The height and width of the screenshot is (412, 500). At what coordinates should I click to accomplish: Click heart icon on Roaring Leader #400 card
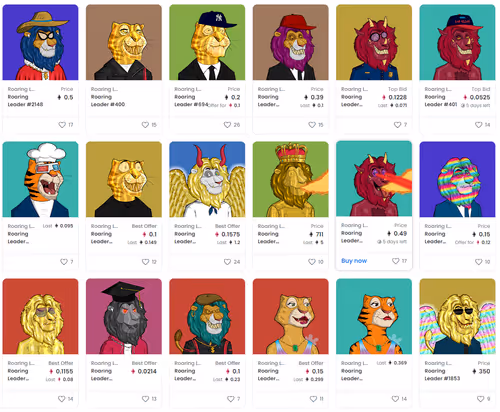click(x=145, y=125)
